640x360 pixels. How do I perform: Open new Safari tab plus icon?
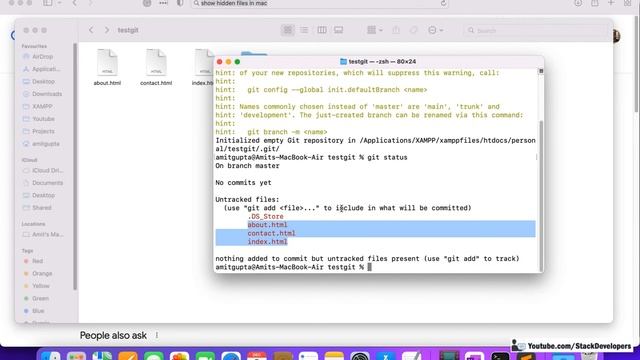[611, 3]
